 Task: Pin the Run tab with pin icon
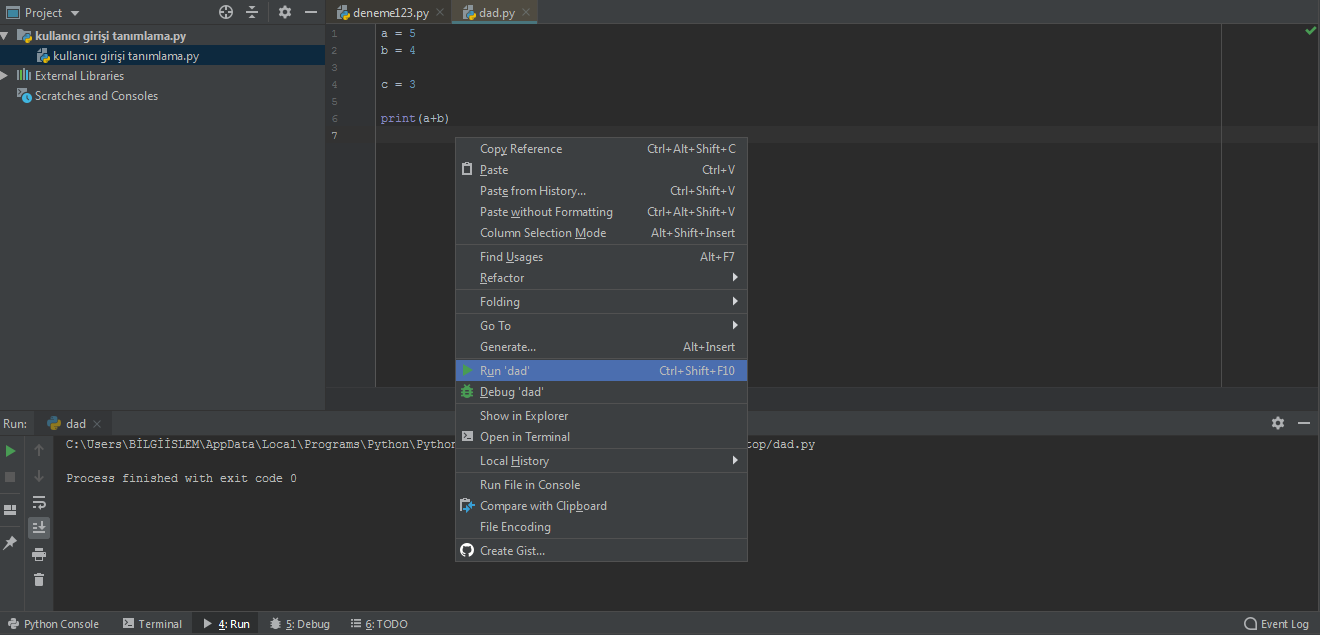pyautogui.click(x=11, y=543)
